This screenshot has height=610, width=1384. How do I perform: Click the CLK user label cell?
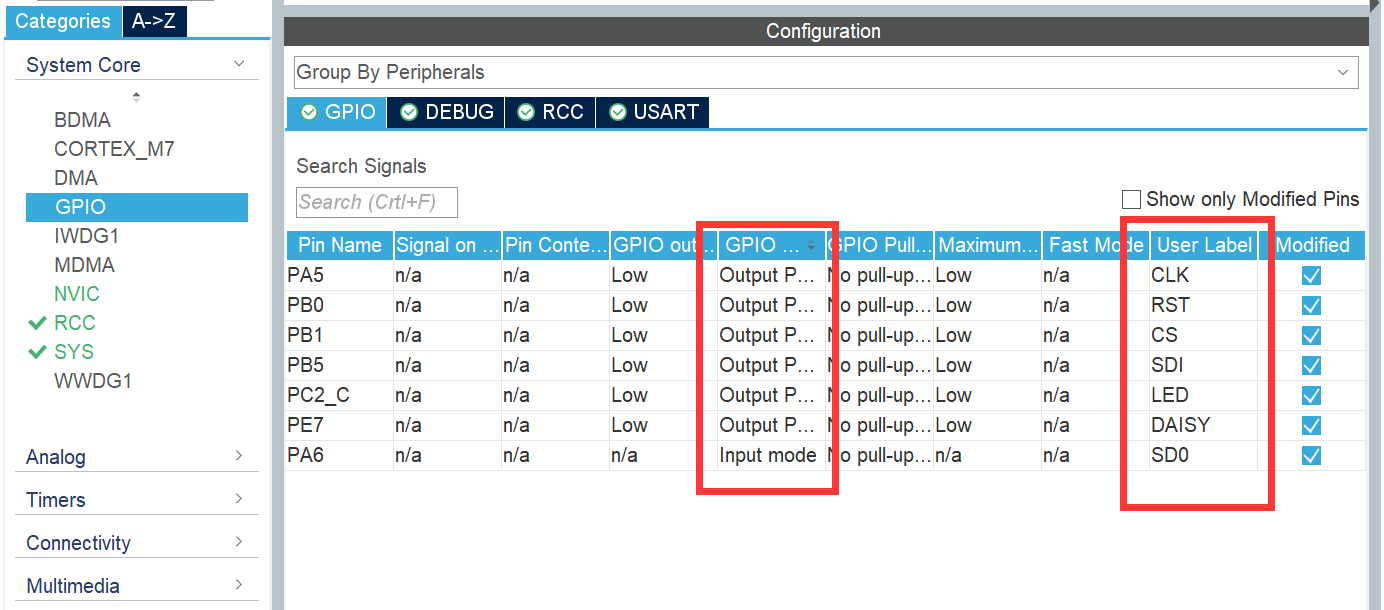coord(1204,275)
